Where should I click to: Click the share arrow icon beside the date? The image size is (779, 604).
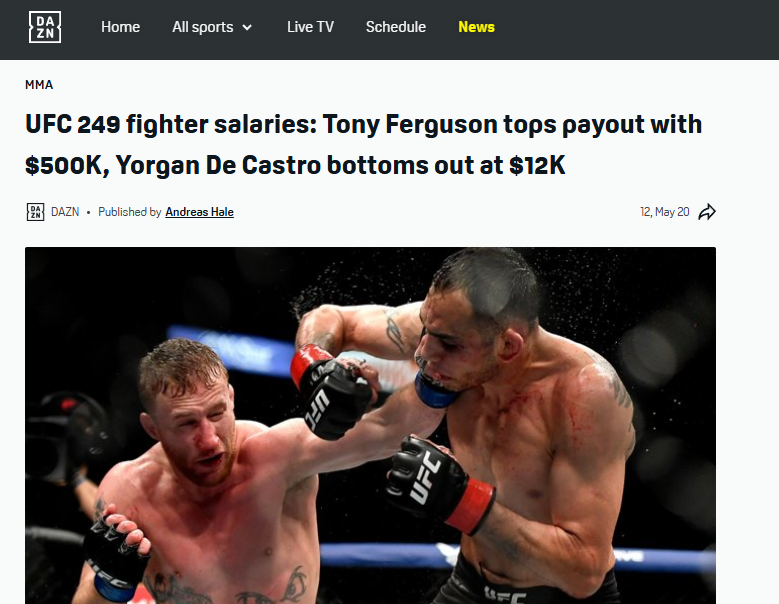[707, 212]
